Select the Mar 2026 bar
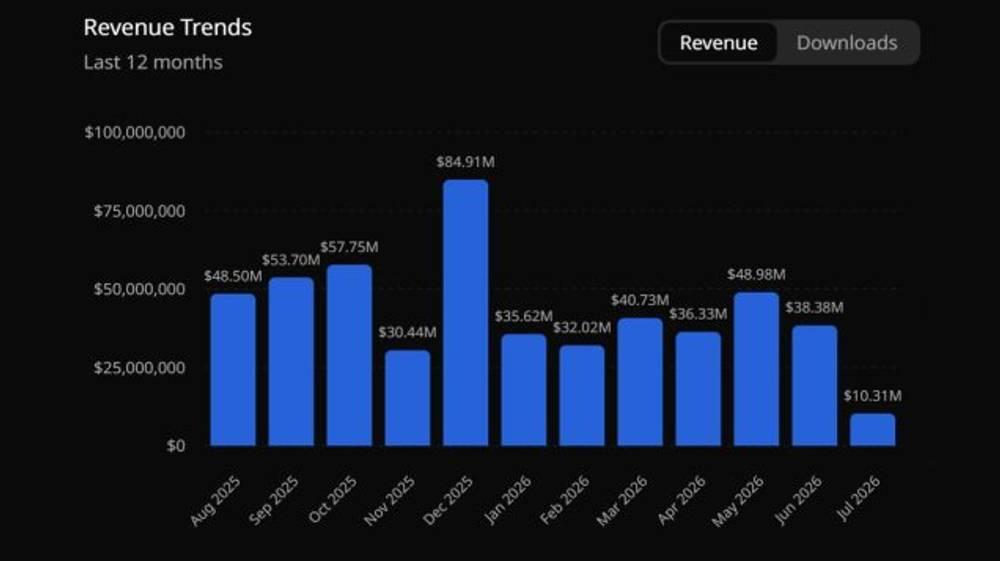This screenshot has width=1000, height=561. coord(640,382)
